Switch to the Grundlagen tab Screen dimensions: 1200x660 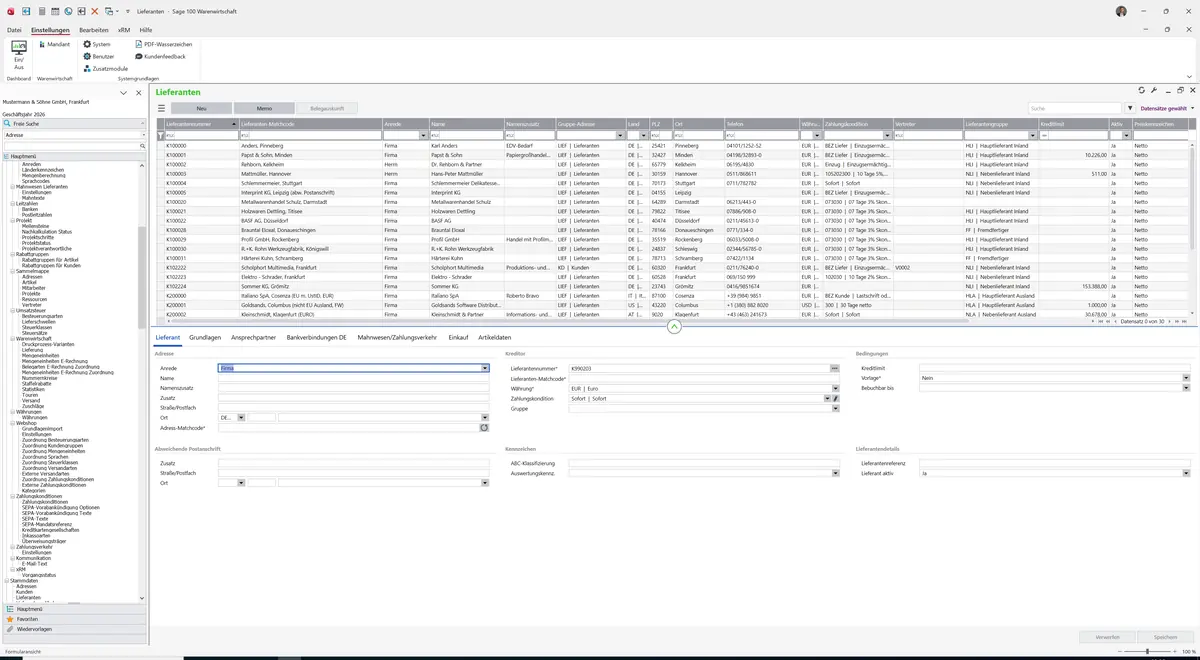(205, 338)
